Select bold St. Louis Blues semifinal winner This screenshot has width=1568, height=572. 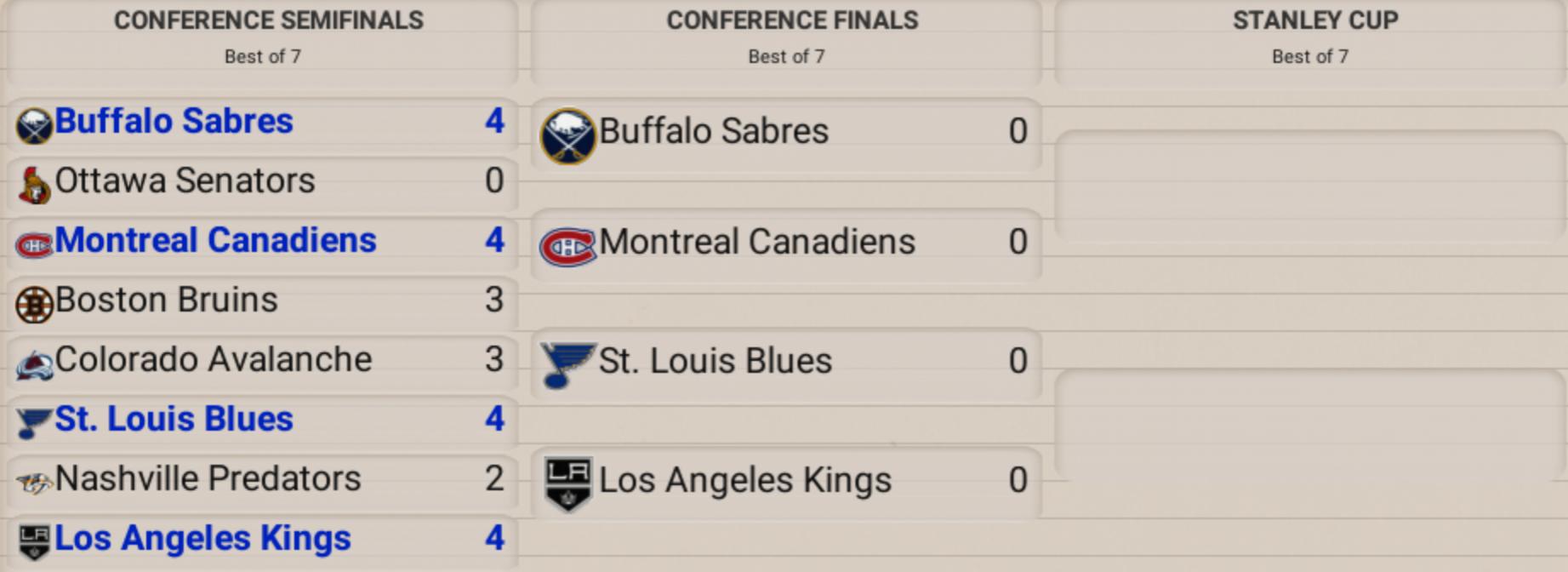[174, 419]
